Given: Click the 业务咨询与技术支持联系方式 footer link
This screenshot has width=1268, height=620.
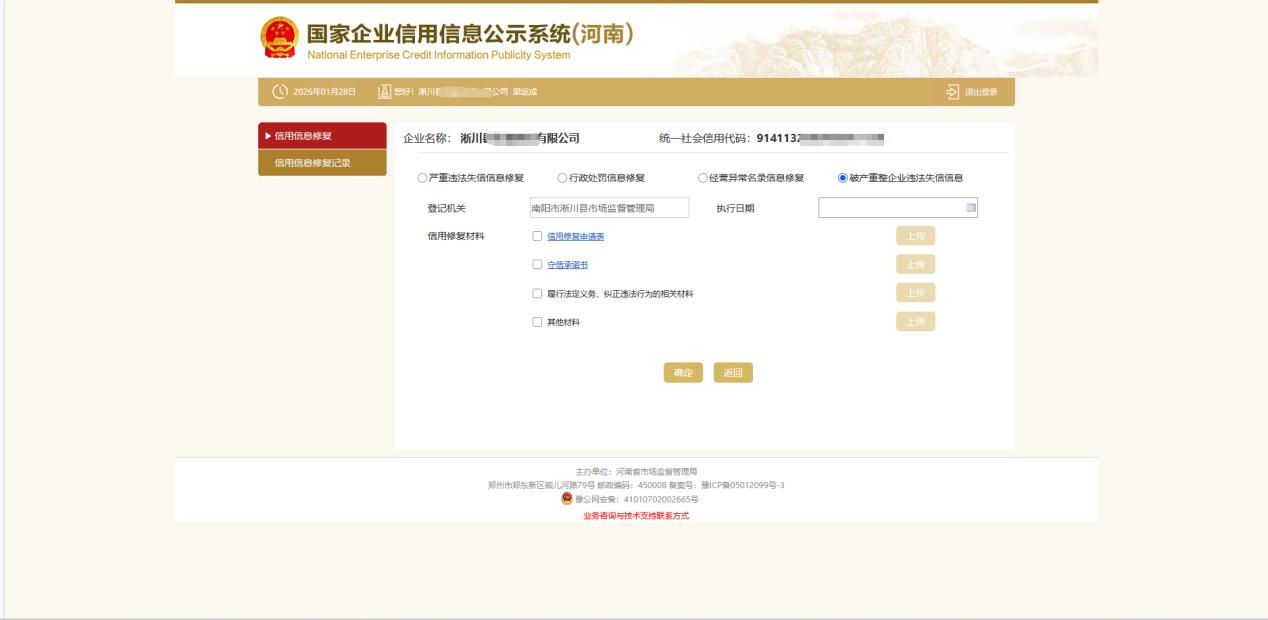Looking at the screenshot, I should point(636,516).
